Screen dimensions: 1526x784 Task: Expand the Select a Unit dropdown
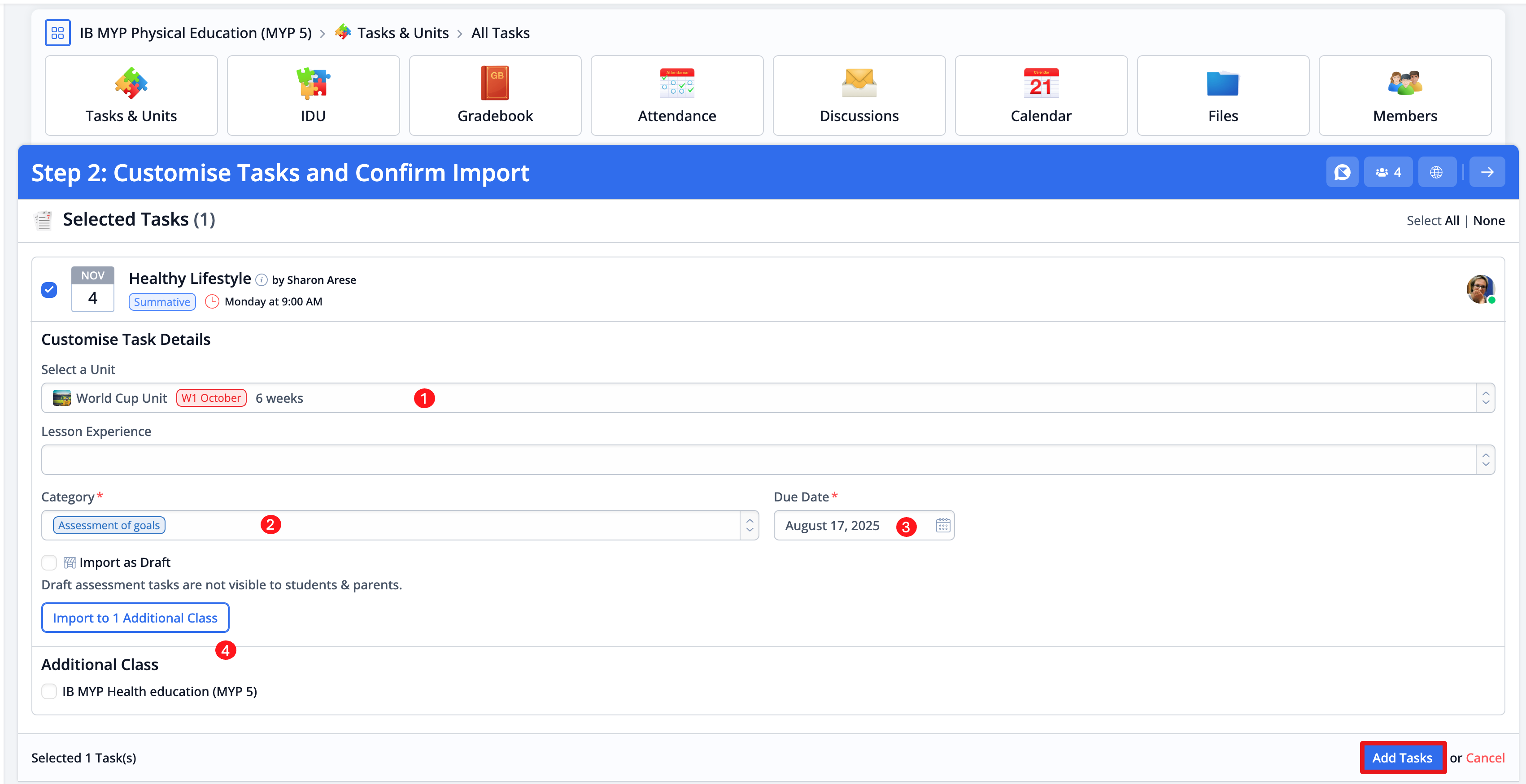1485,398
